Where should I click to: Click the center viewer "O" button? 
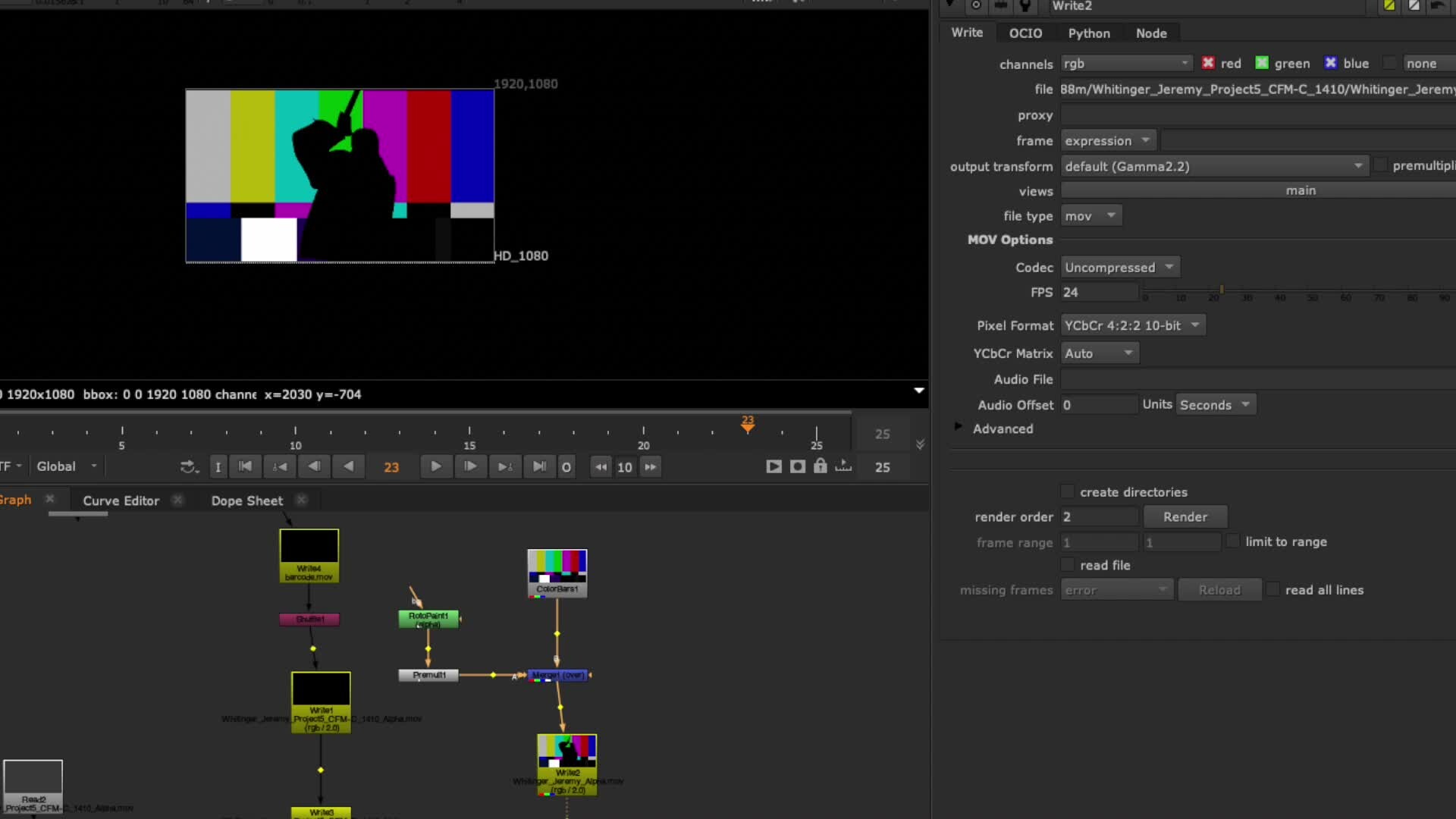coord(566,467)
